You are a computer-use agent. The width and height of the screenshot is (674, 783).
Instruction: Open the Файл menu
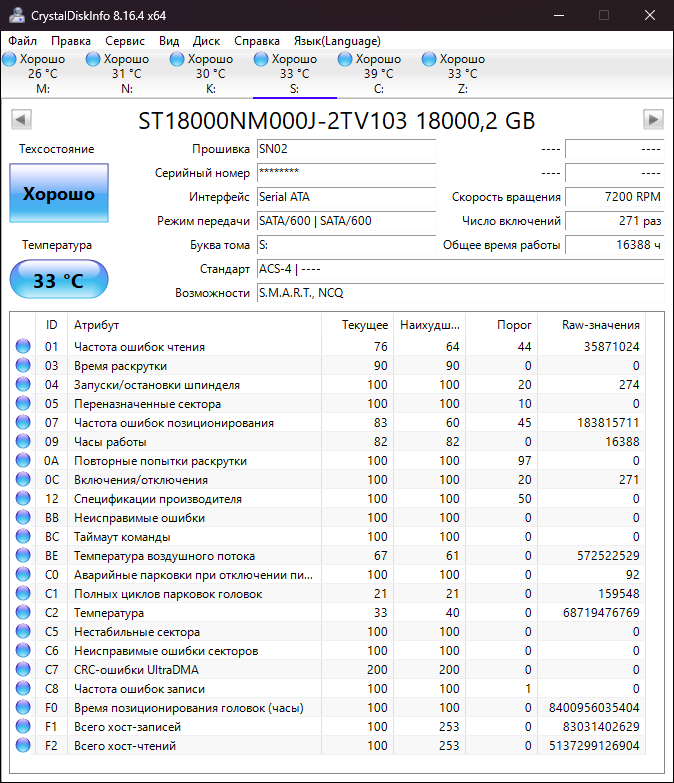(22, 41)
